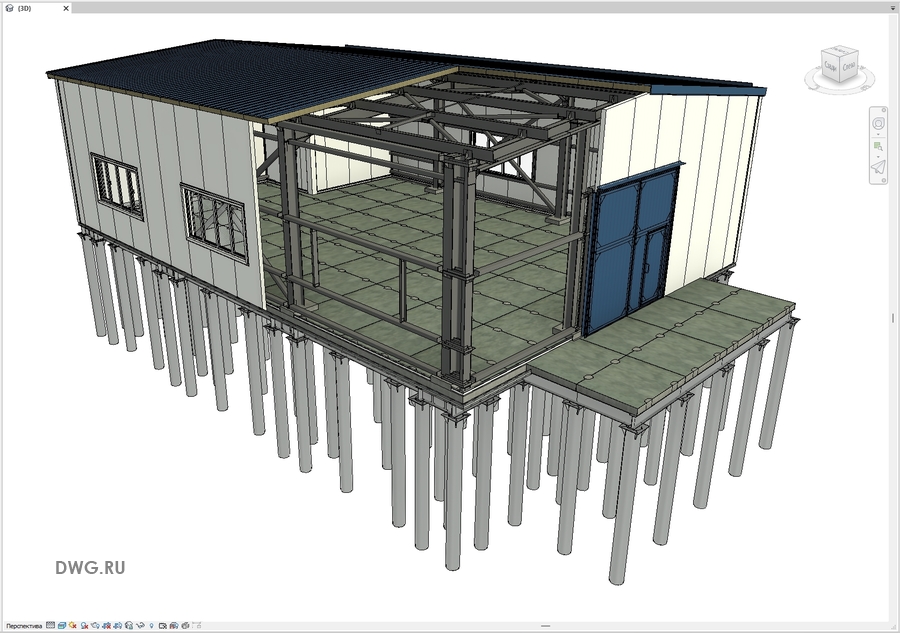Image resolution: width=900 pixels, height=633 pixels.
Task: Click the Steering Wheel navigation icon
Action: 878,123
